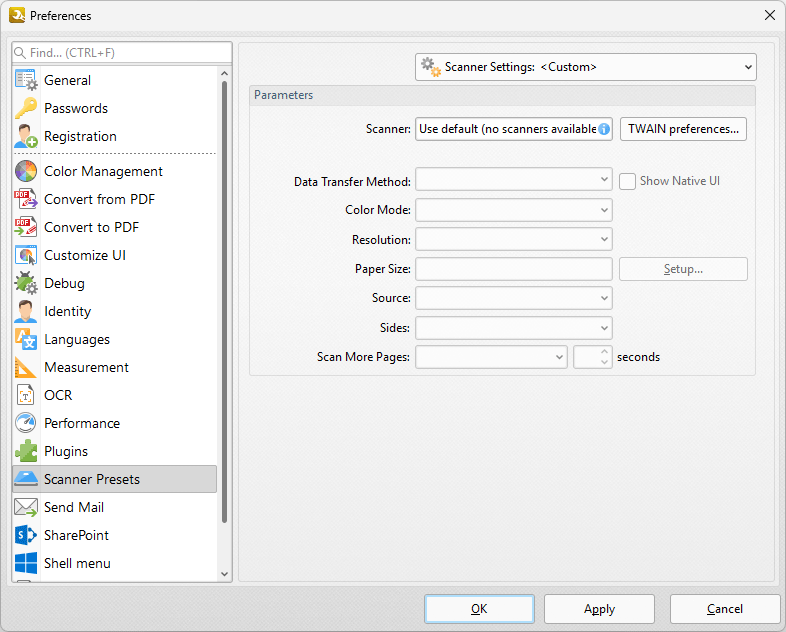Open the Sides dropdown

point(513,328)
